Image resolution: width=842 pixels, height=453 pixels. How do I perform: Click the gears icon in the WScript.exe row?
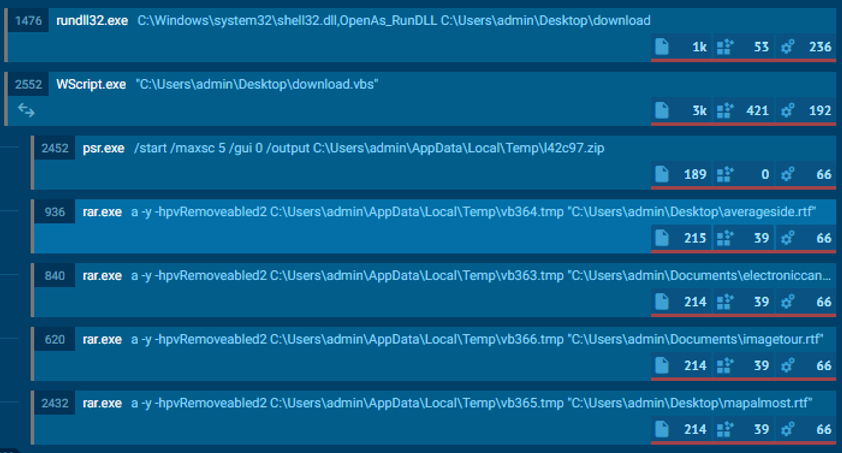pyautogui.click(x=787, y=111)
